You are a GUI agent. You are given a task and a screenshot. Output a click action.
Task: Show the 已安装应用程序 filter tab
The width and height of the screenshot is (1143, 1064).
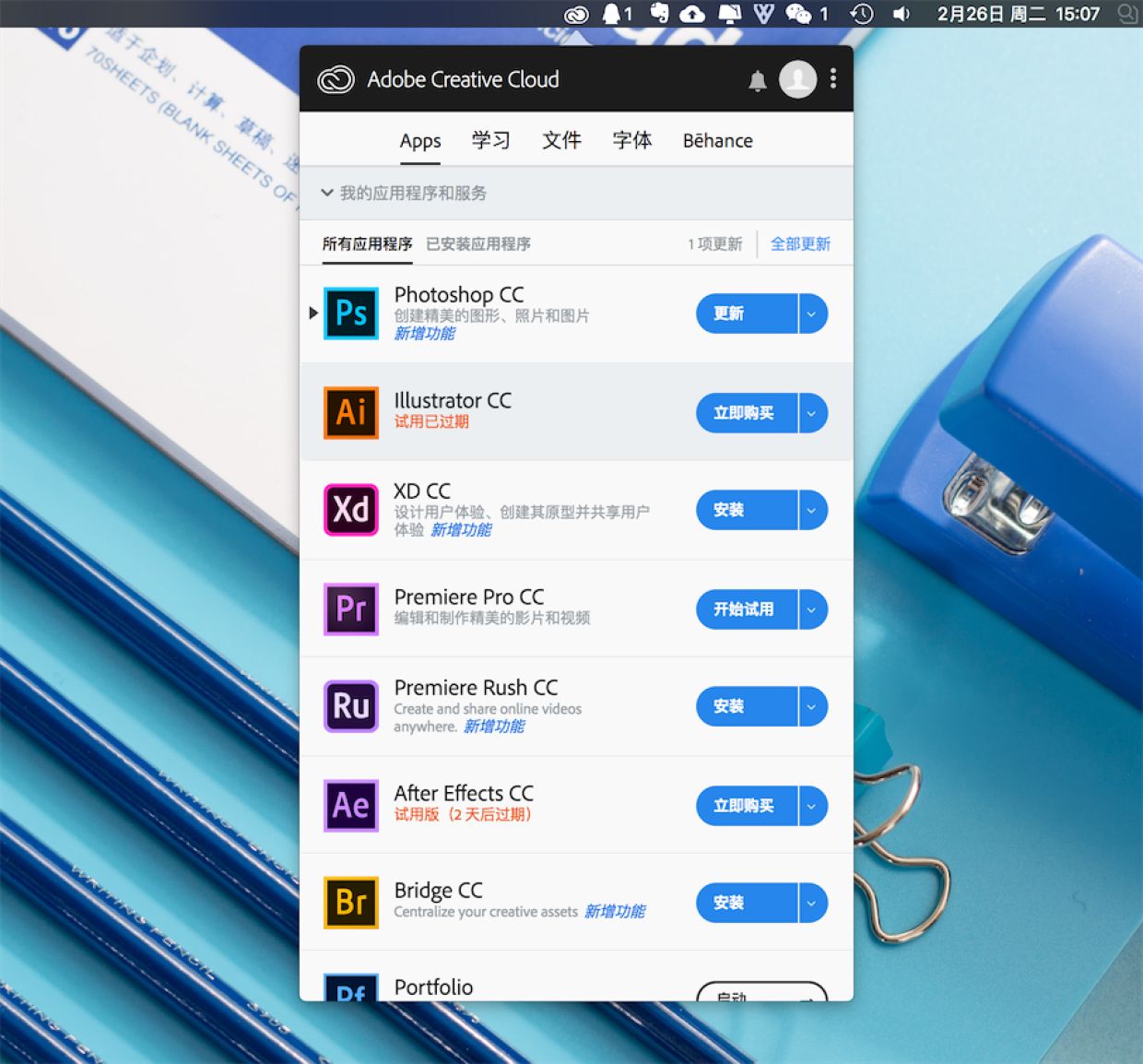click(x=478, y=243)
